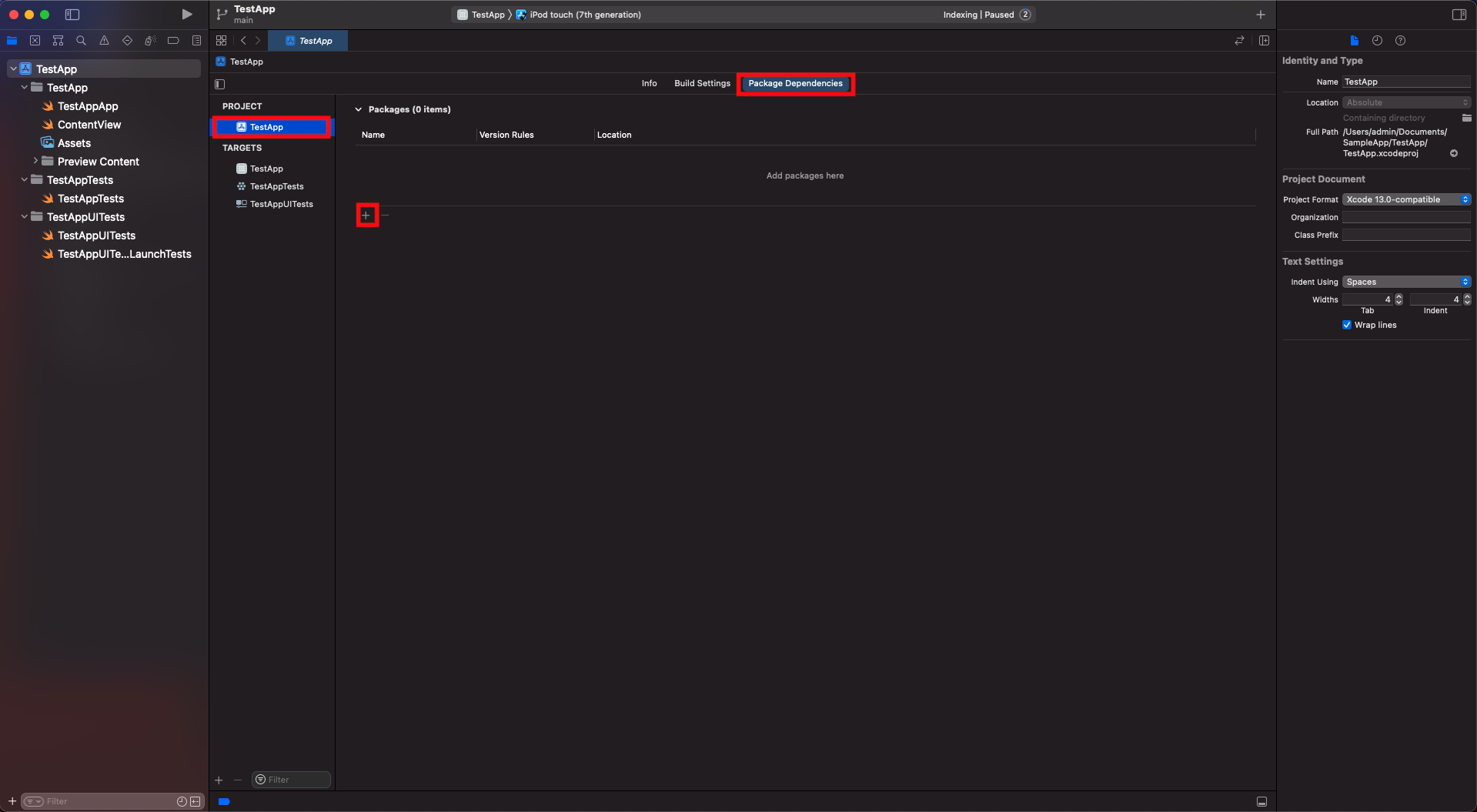Viewport: 1477px width, 812px height.
Task: Collapse the TestAppTests folder
Action: tap(24, 179)
